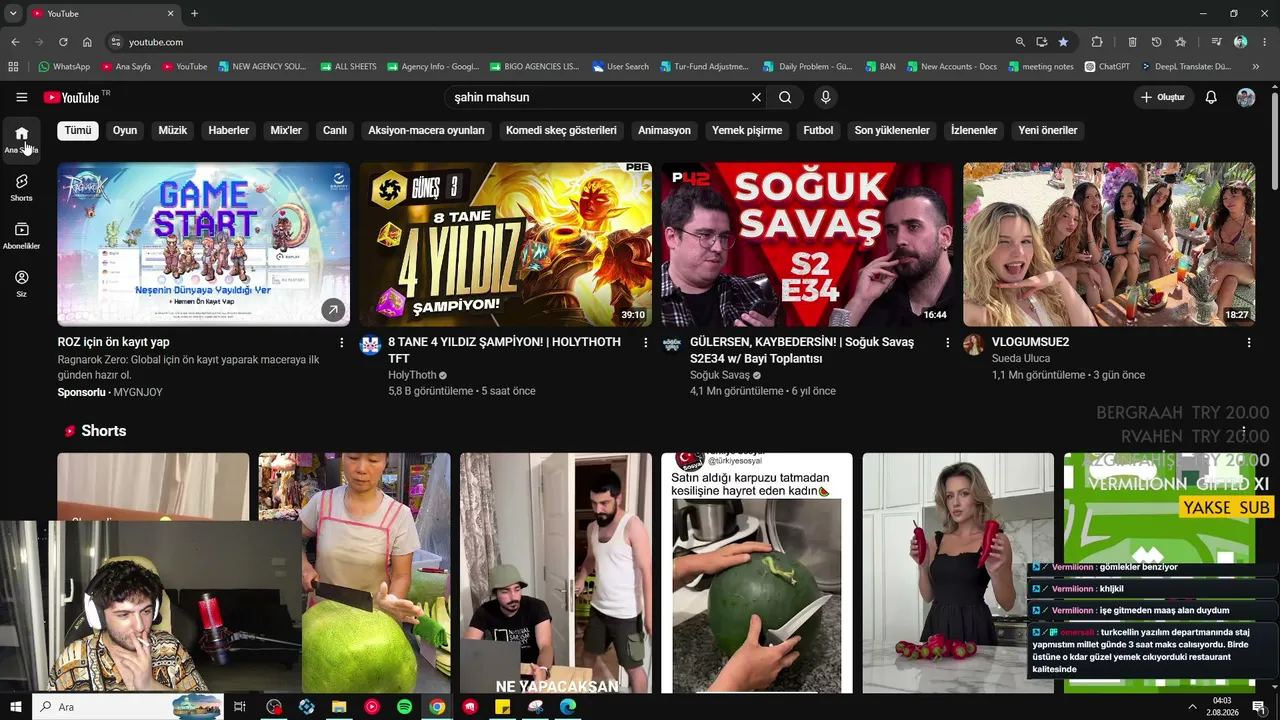Open the "ROZ için ön kayıt yap" title

click(114, 342)
